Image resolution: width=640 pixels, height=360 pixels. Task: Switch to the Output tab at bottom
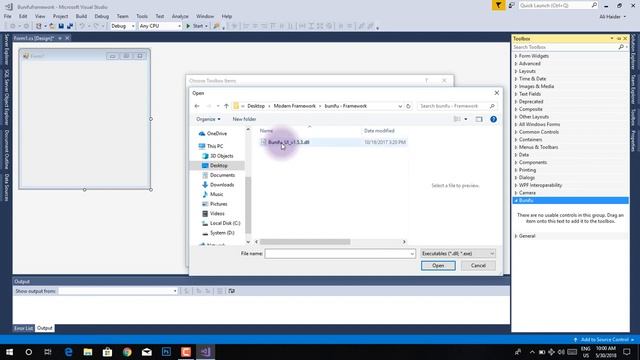tap(44, 328)
